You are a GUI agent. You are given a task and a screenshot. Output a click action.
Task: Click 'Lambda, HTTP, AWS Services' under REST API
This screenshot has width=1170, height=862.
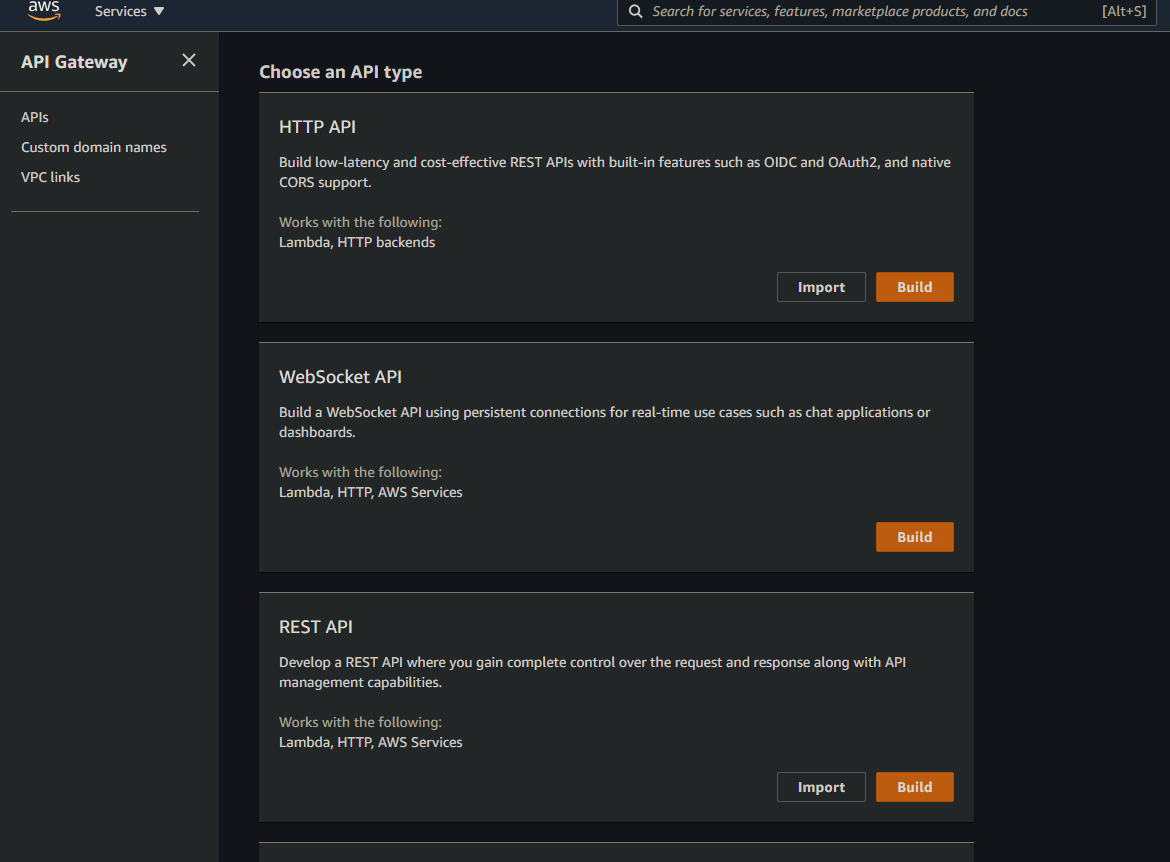point(371,743)
